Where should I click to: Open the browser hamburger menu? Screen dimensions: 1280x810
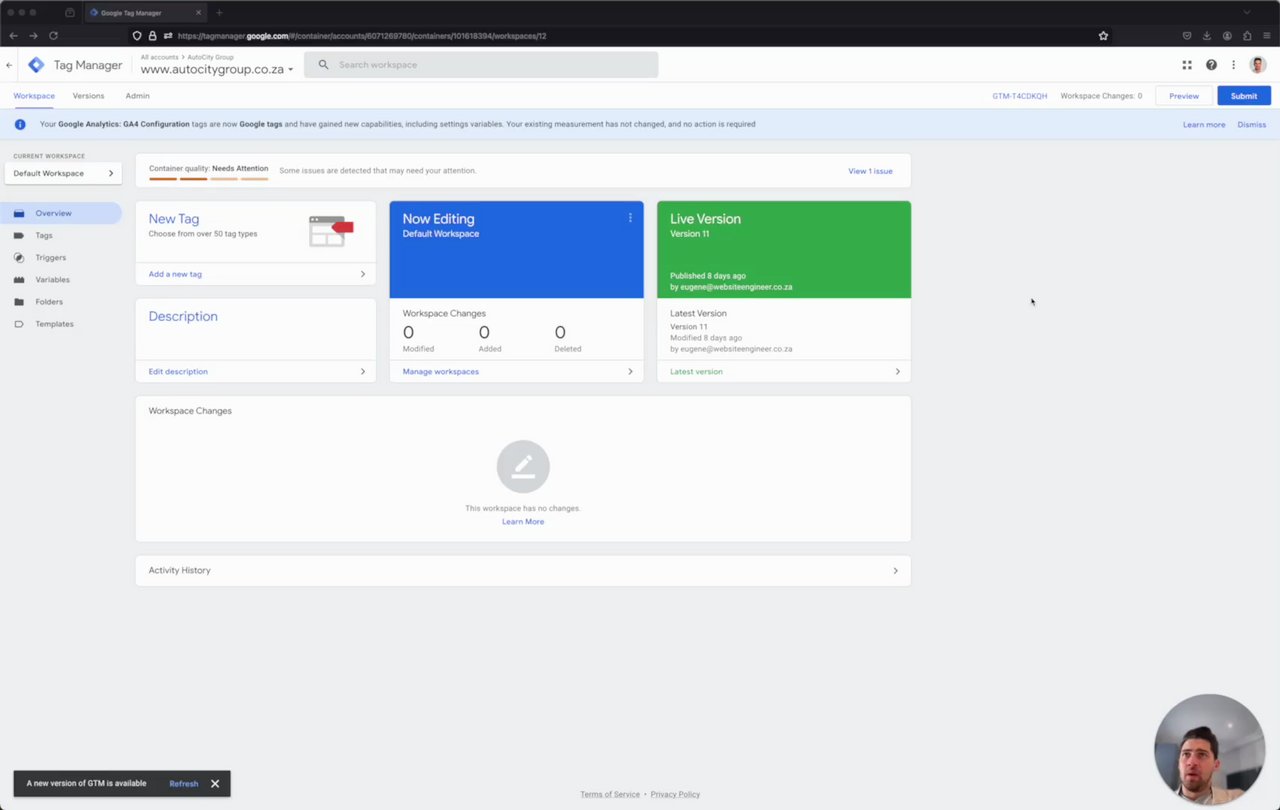[1267, 36]
